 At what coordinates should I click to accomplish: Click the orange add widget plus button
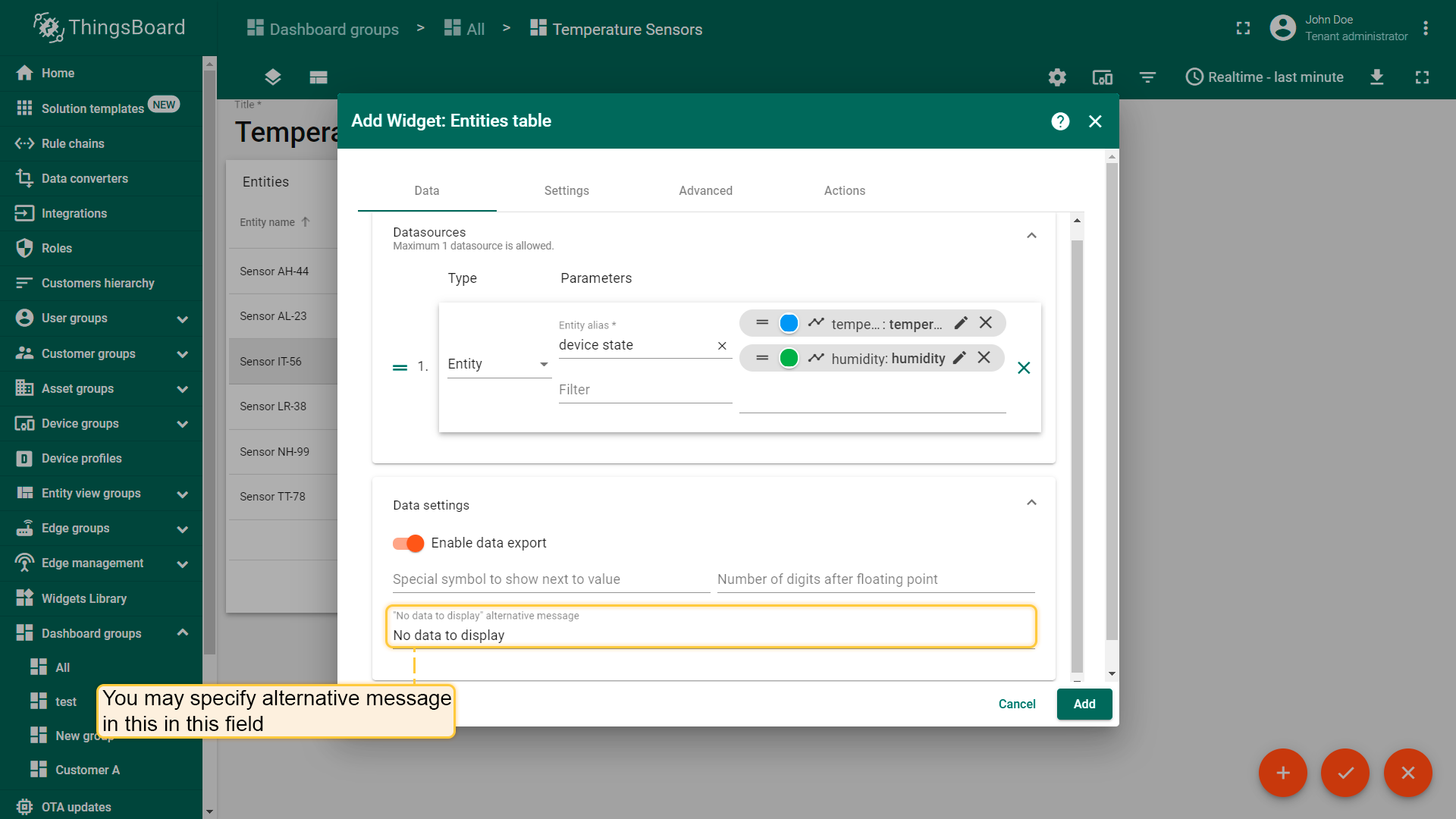click(1283, 773)
